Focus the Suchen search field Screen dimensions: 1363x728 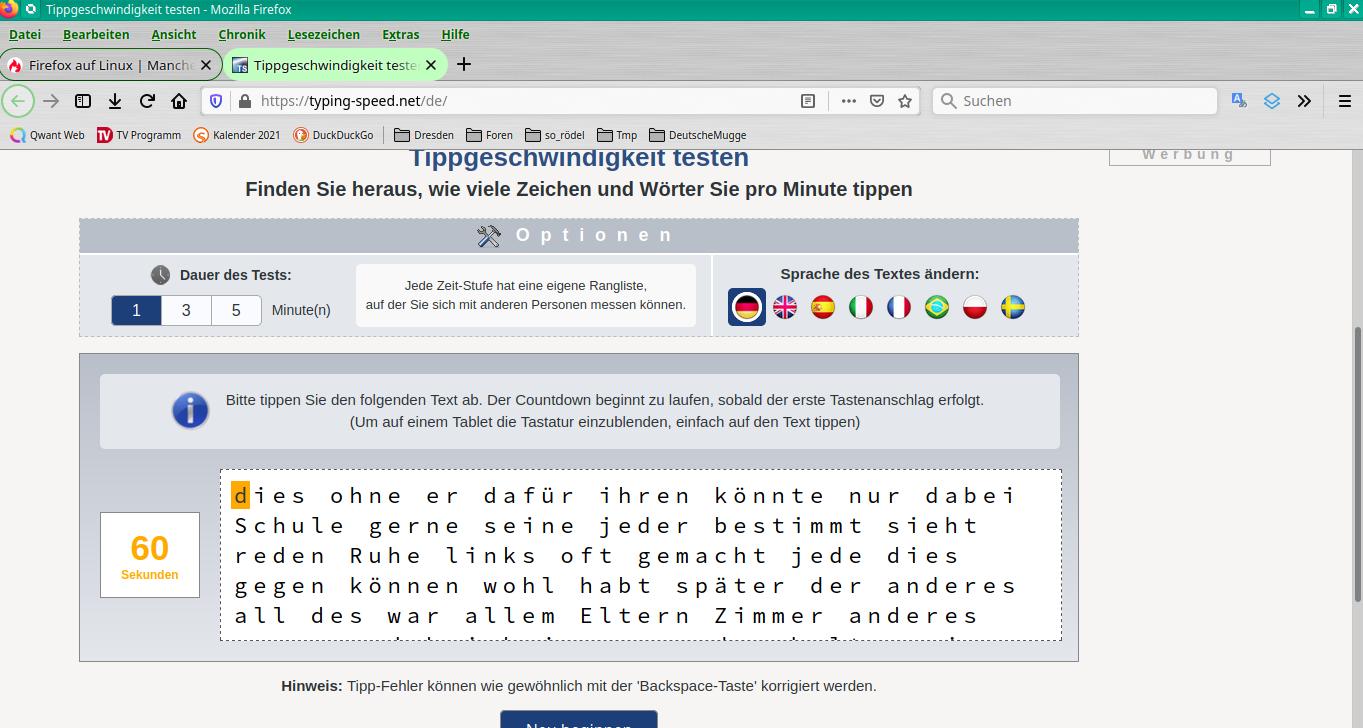tap(1075, 101)
